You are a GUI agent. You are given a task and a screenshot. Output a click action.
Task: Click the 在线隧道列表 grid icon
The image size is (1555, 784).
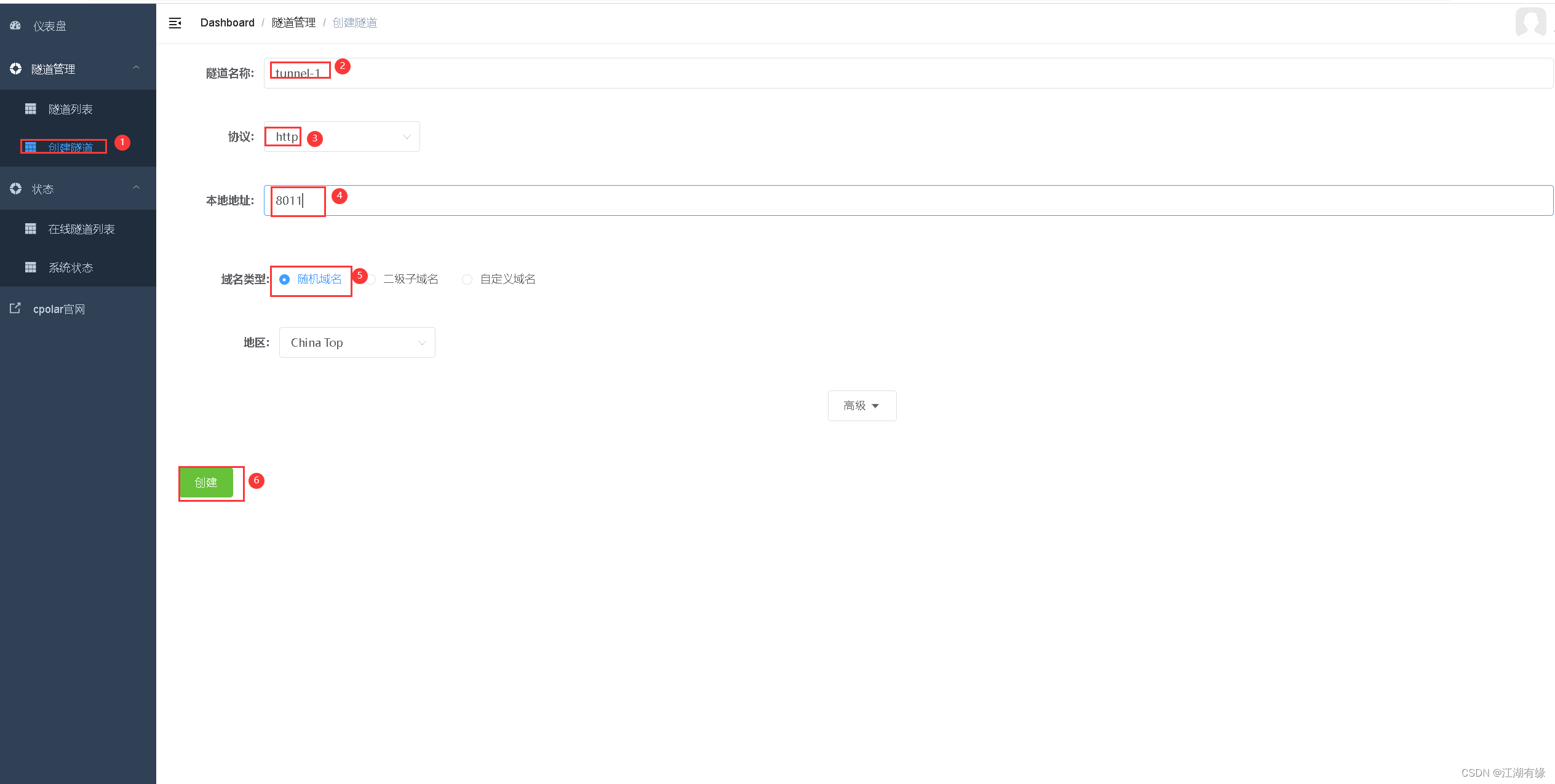point(30,229)
